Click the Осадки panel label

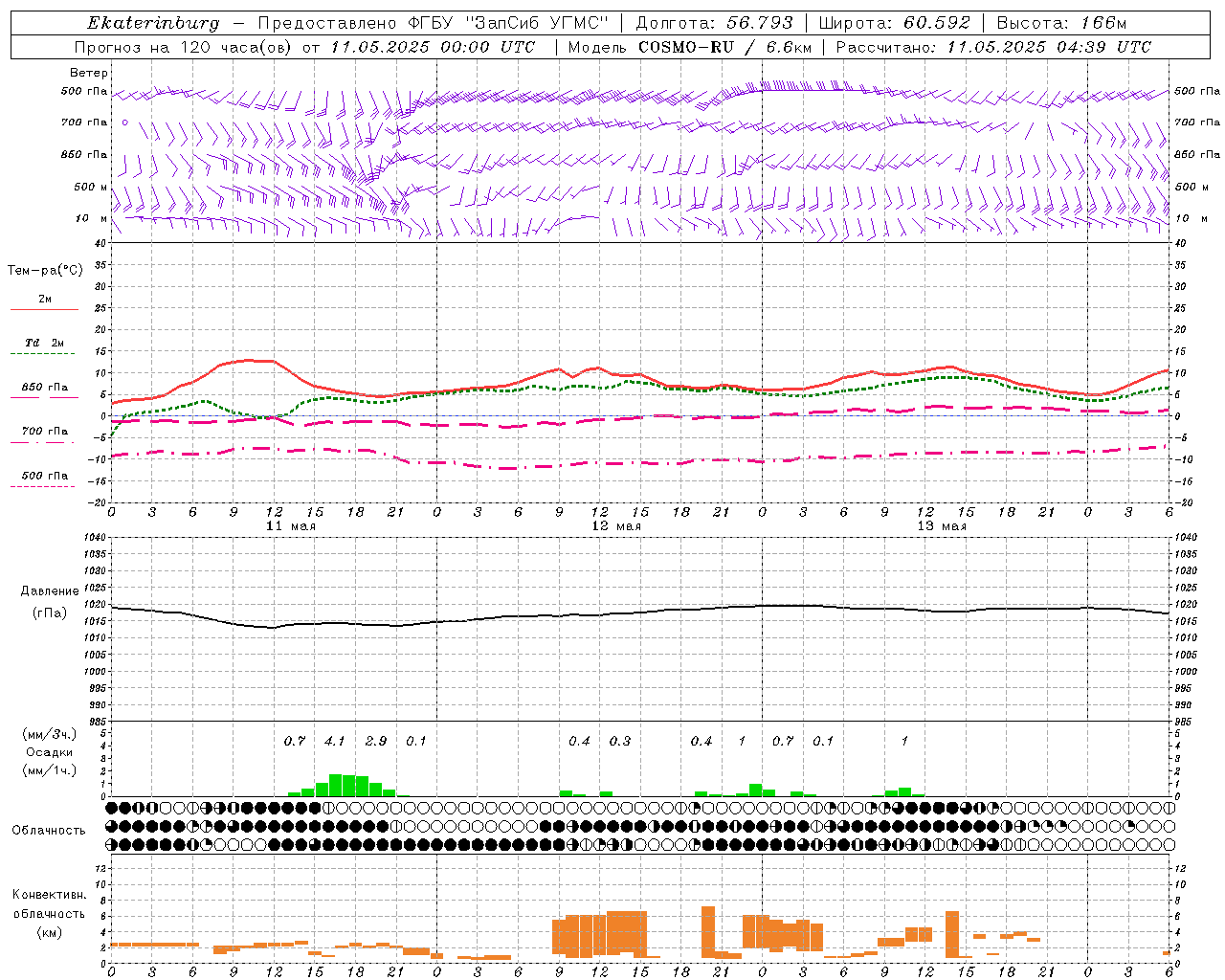[50, 752]
